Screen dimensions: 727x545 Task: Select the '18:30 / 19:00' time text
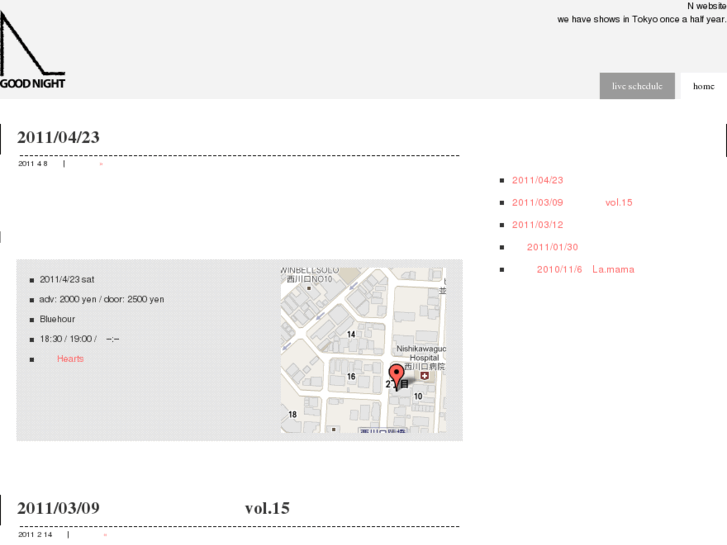click(66, 339)
